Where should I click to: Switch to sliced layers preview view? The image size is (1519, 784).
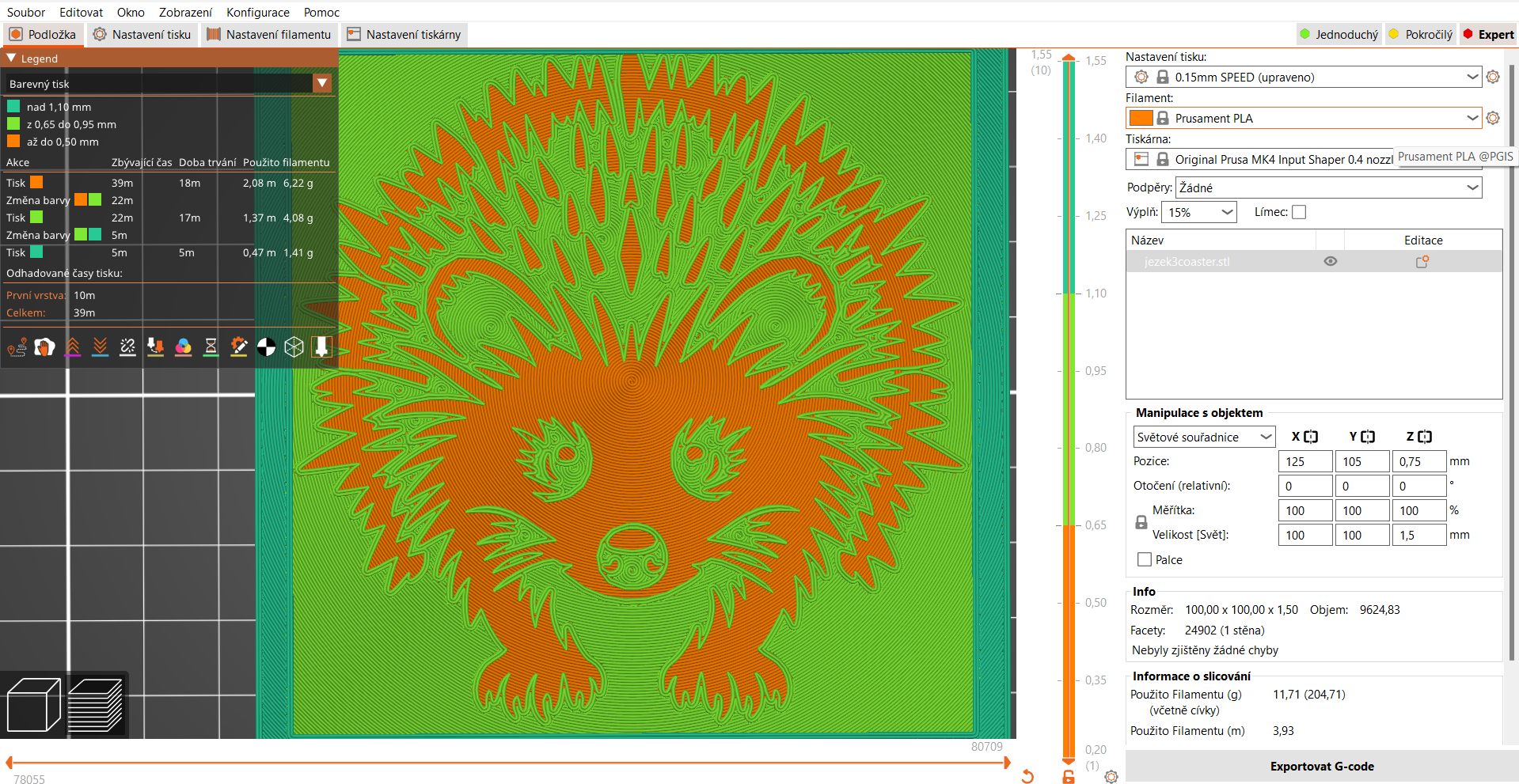pyautogui.click(x=95, y=705)
